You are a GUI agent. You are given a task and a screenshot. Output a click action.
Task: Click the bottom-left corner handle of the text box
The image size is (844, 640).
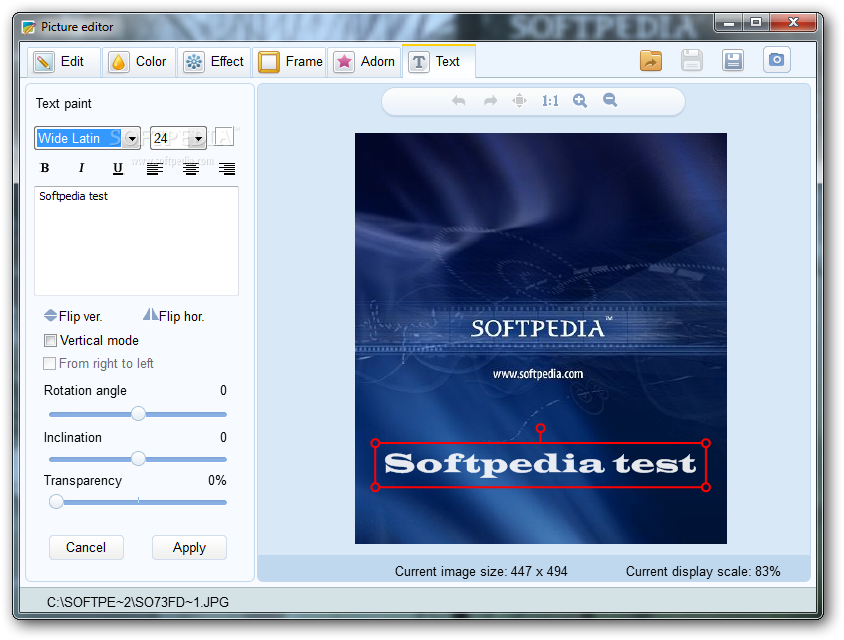pos(376,487)
